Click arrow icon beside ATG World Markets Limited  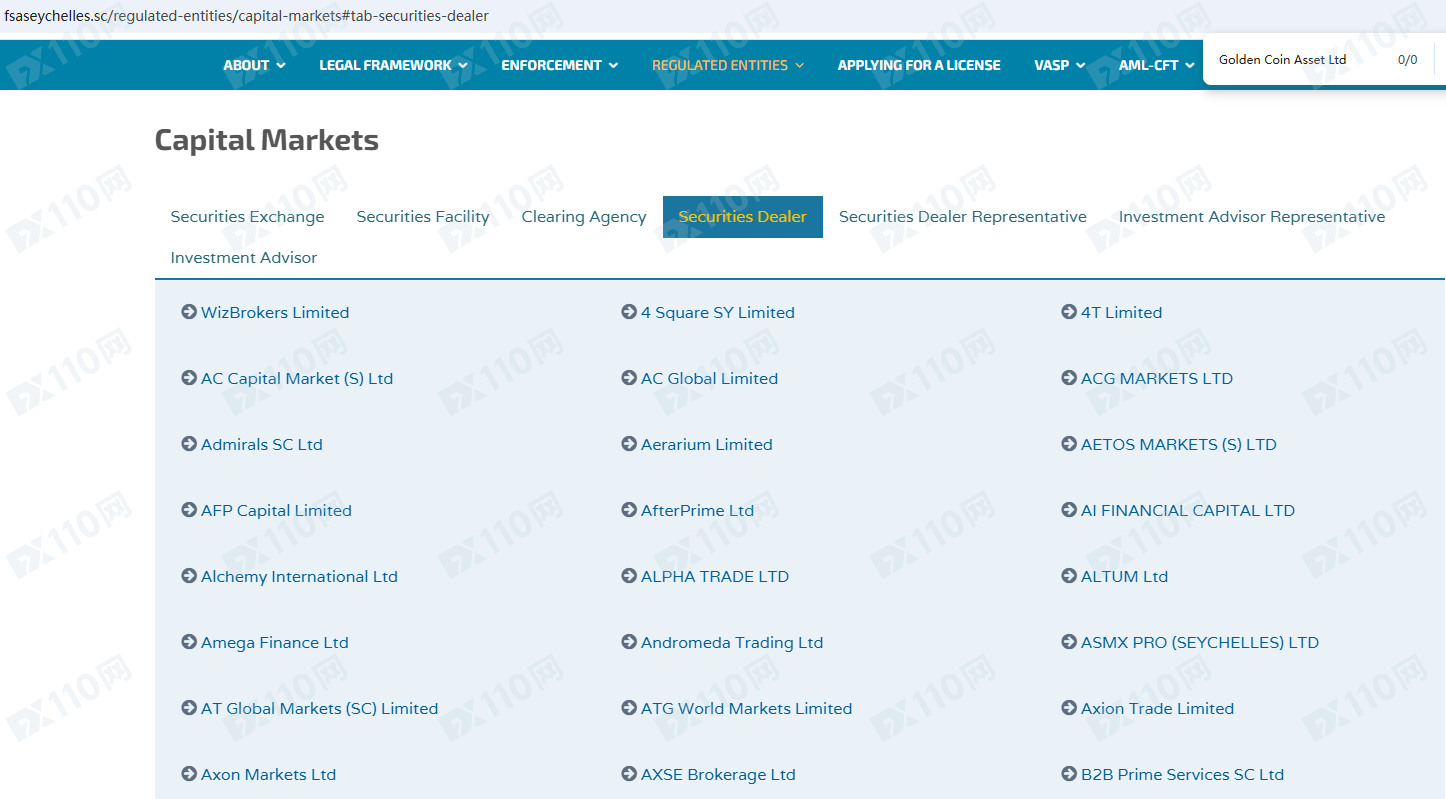[629, 708]
